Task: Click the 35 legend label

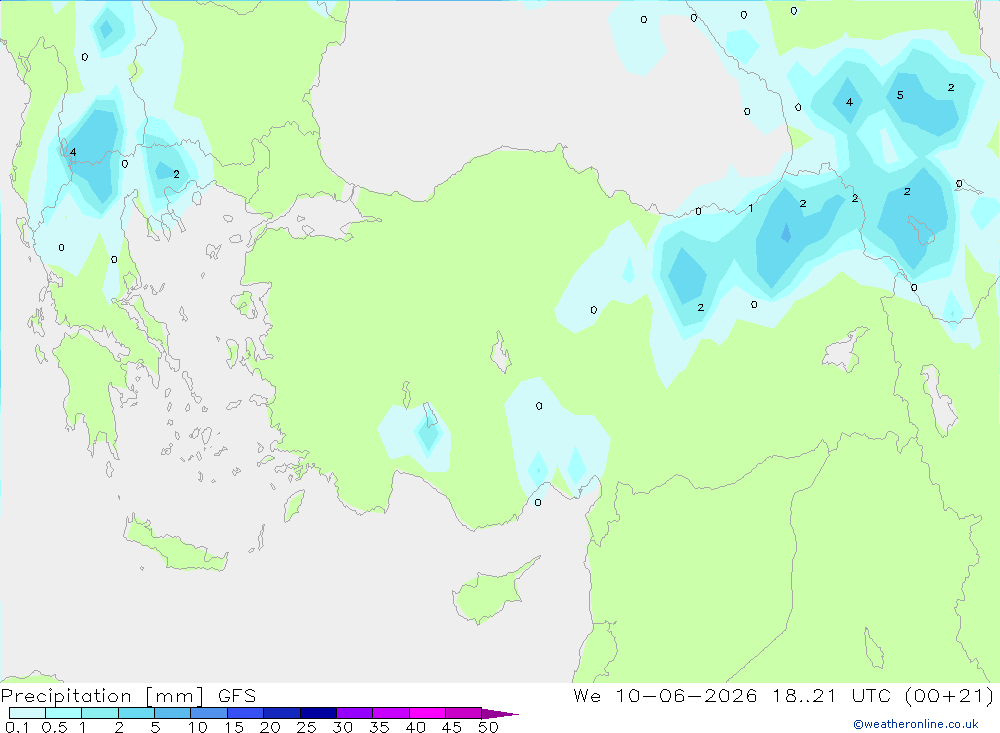Action: tap(379, 727)
